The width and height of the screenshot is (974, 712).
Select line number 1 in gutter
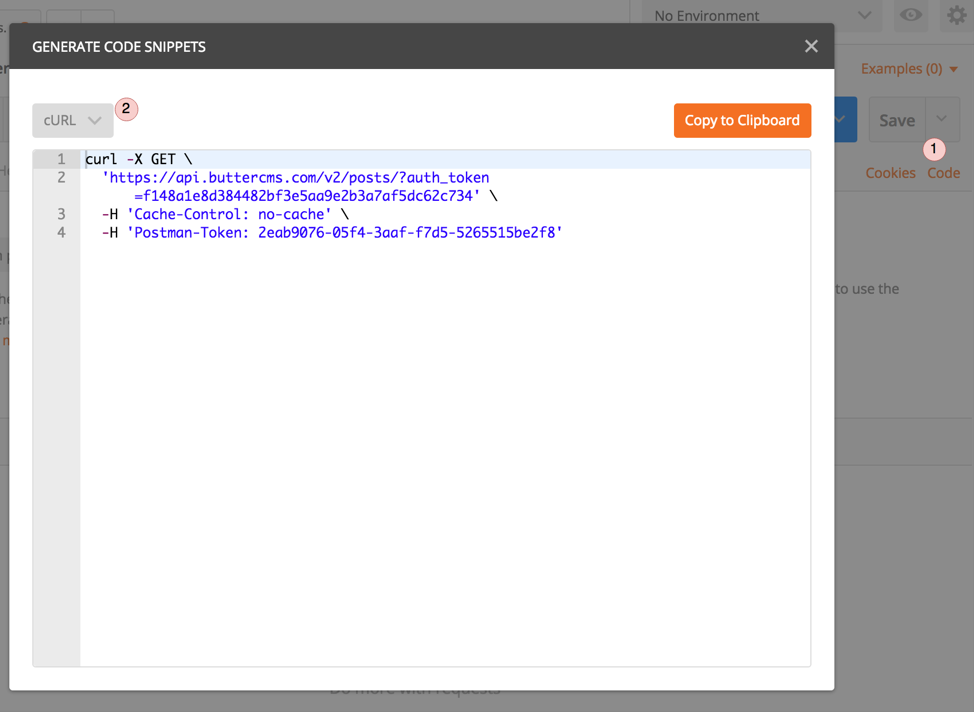click(61, 159)
